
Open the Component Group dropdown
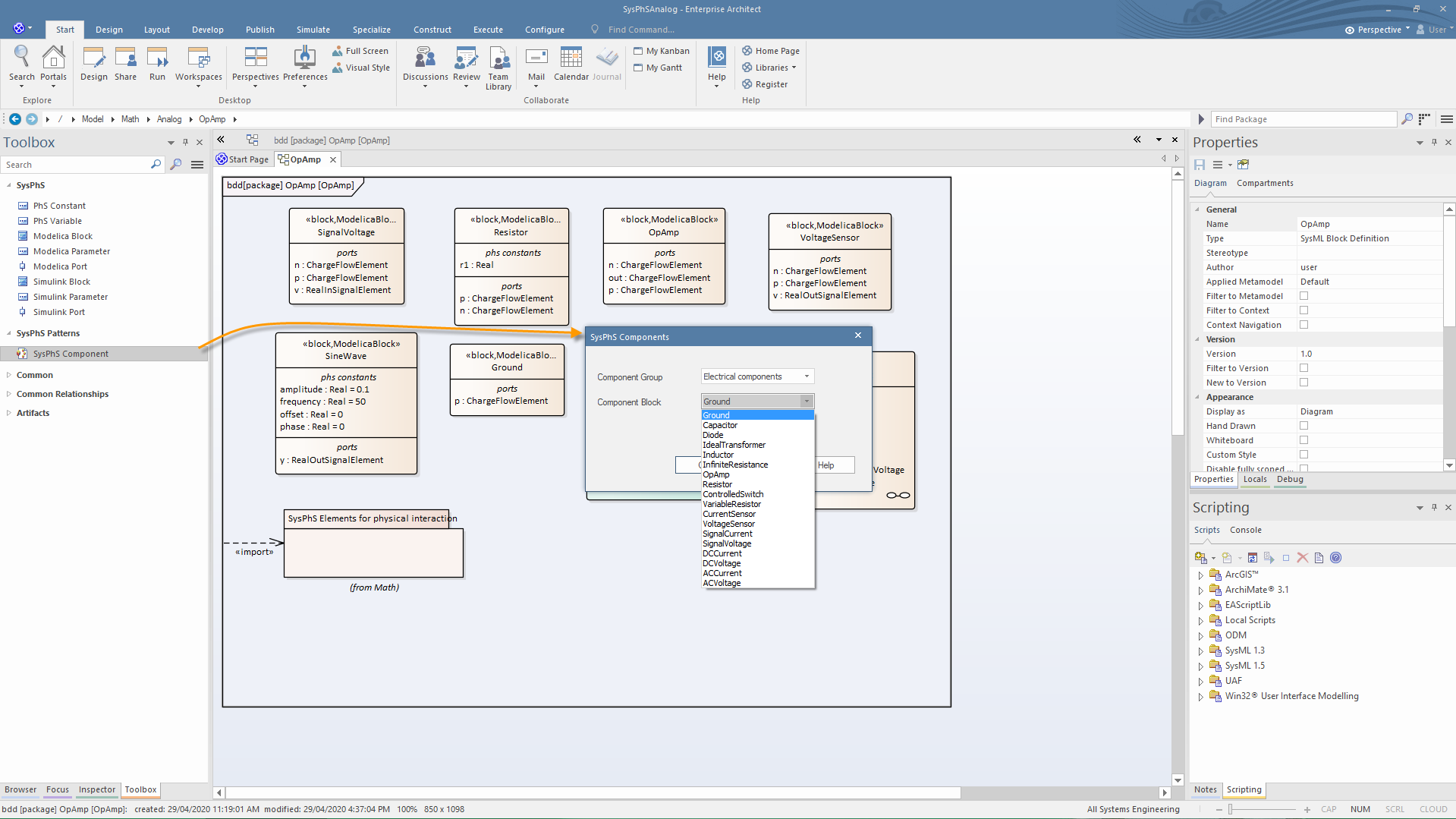pyautogui.click(x=756, y=376)
